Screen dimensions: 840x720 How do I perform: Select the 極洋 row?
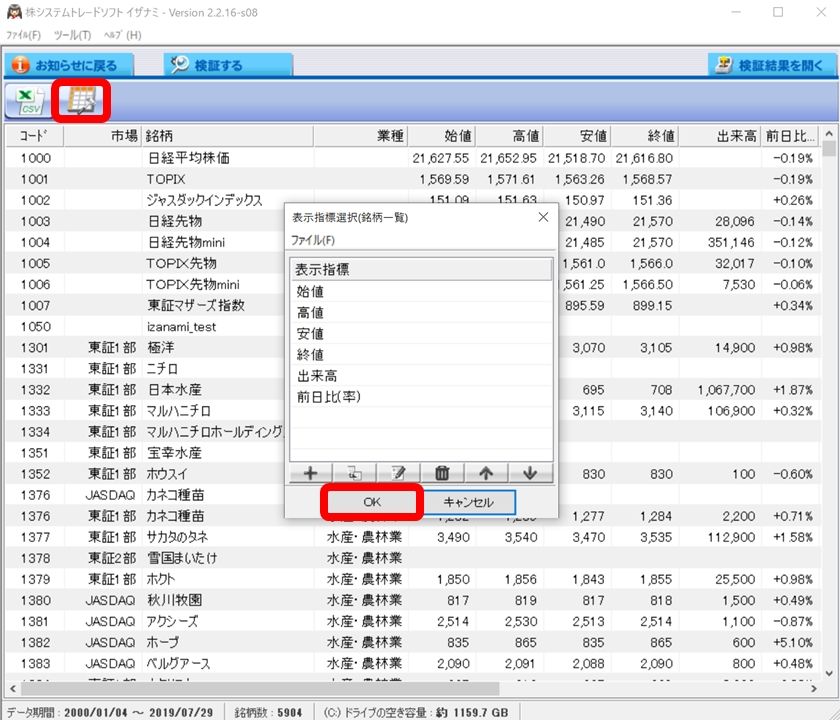412,348
